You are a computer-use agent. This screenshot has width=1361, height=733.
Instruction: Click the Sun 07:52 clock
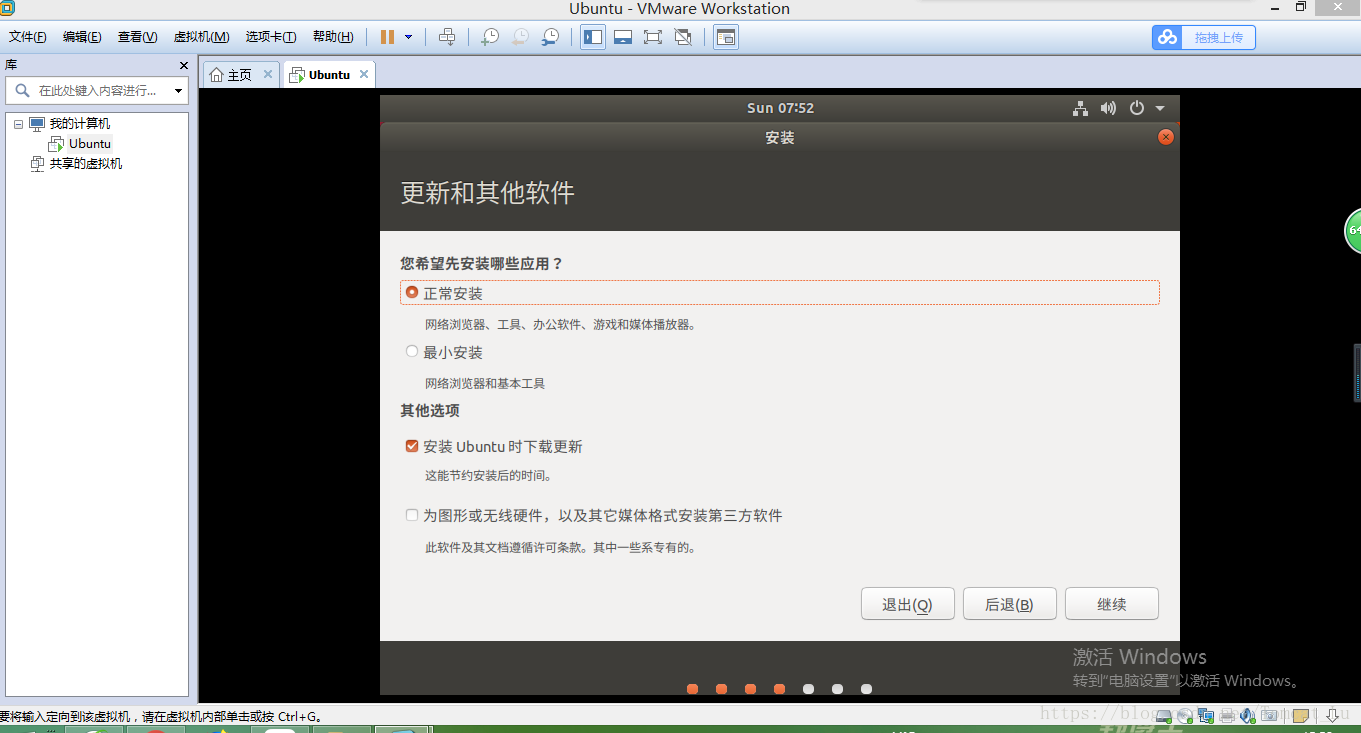point(780,108)
